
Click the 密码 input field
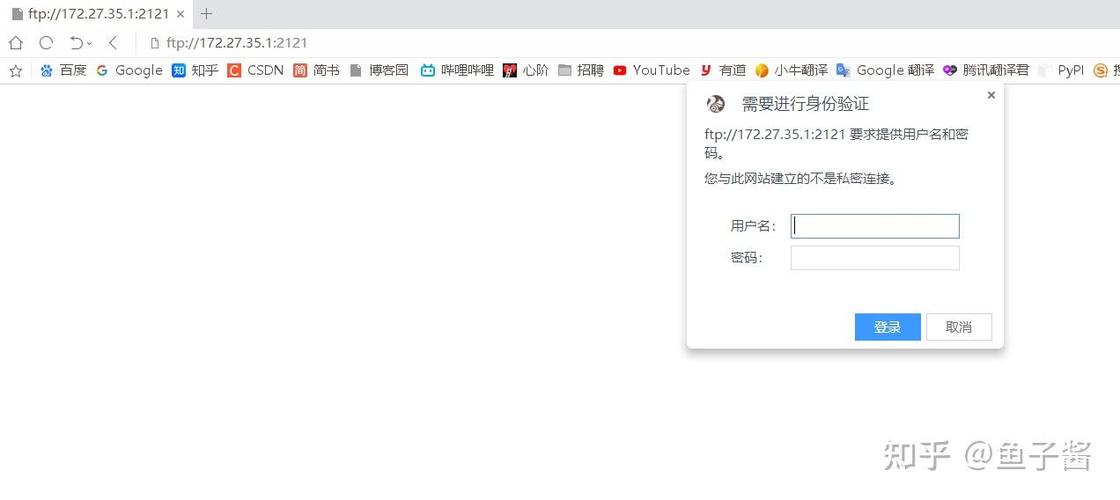[x=874, y=258]
